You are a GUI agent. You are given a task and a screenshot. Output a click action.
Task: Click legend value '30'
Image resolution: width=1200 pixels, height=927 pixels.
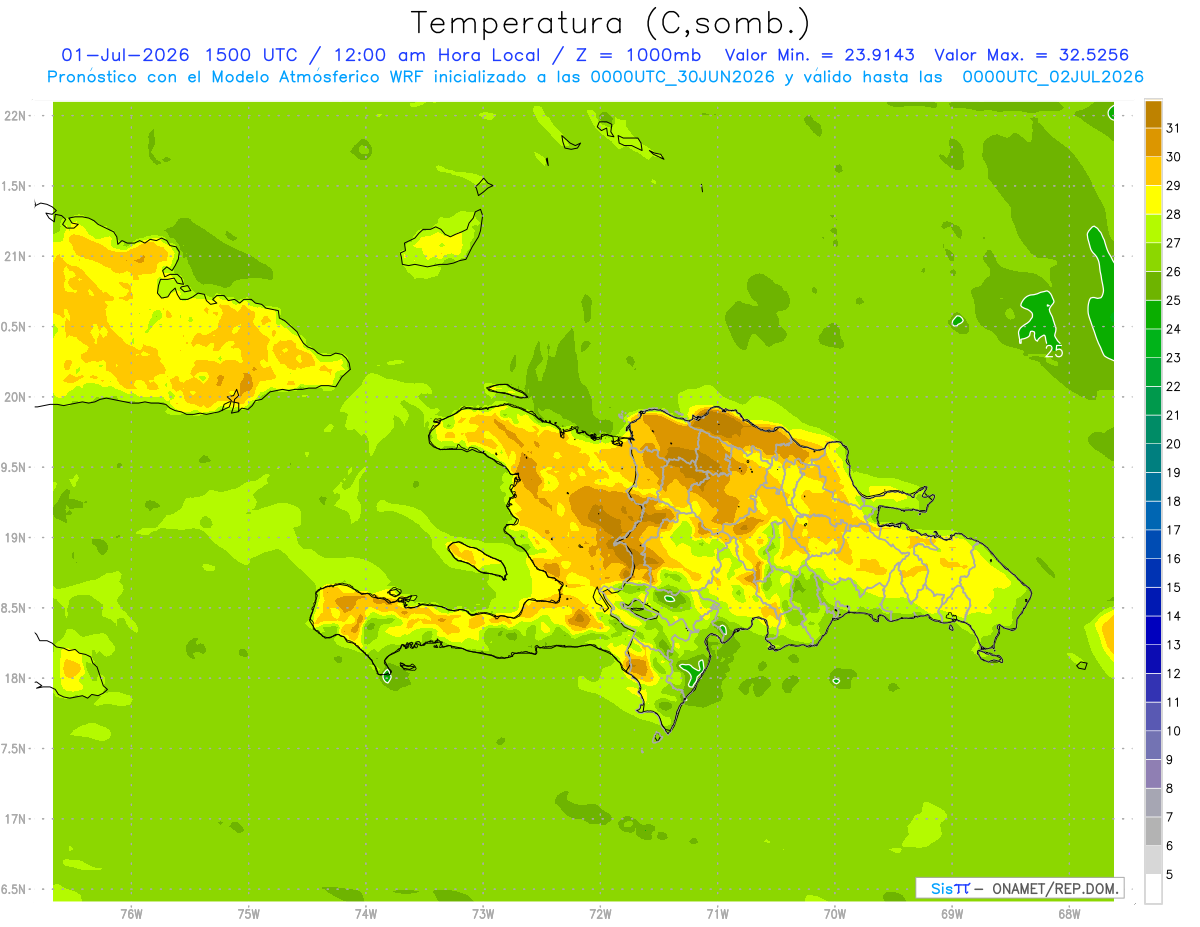coord(1173,157)
